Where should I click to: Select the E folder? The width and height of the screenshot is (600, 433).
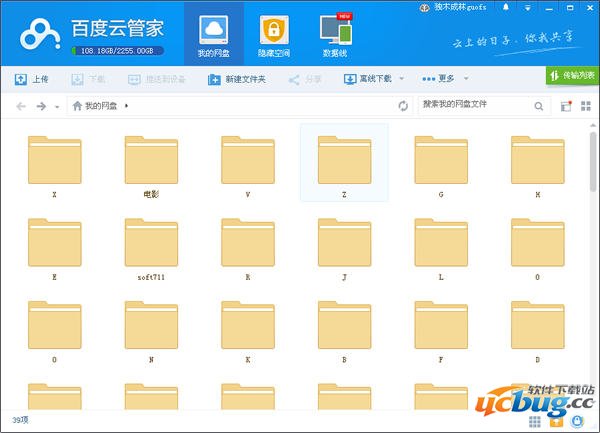pos(55,249)
